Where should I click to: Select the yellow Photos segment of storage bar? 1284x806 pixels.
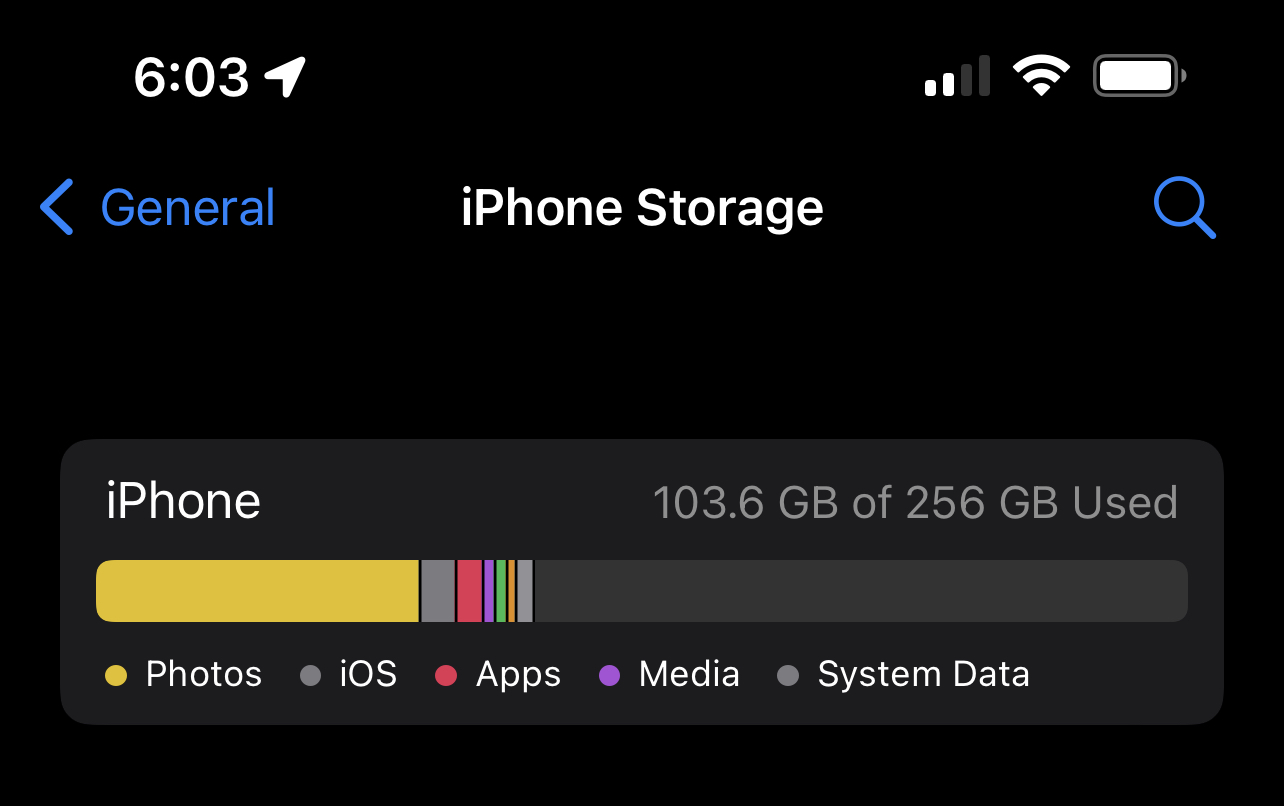point(257,591)
